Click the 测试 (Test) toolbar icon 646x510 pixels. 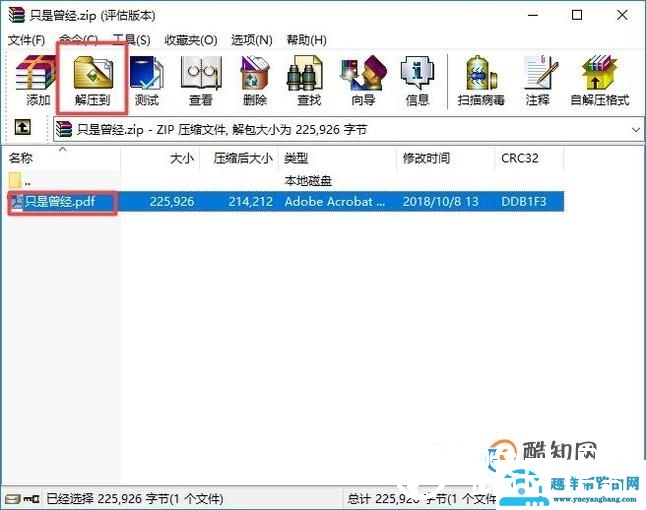coord(147,73)
